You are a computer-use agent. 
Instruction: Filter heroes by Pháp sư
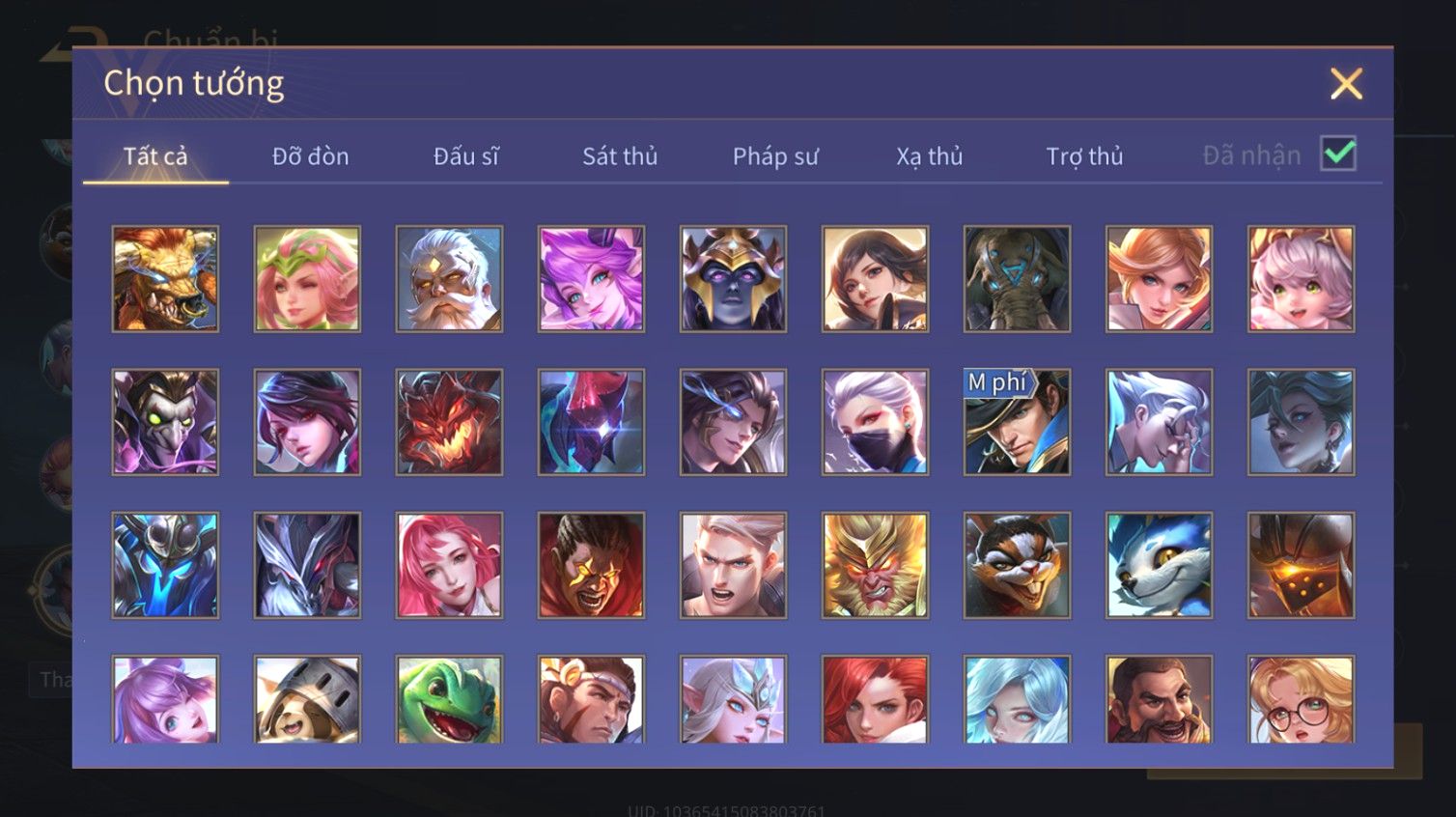tap(775, 155)
